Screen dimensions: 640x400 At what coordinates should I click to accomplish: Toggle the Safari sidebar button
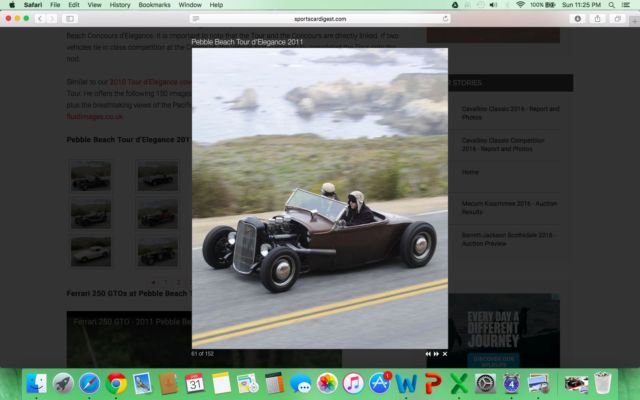(70, 18)
